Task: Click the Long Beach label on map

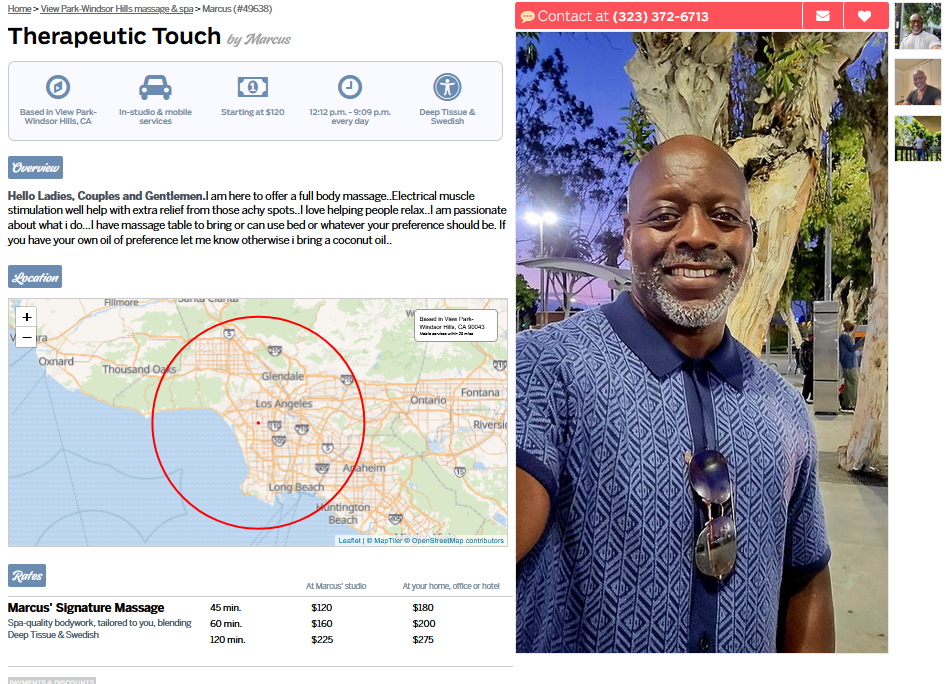Action: tap(297, 487)
